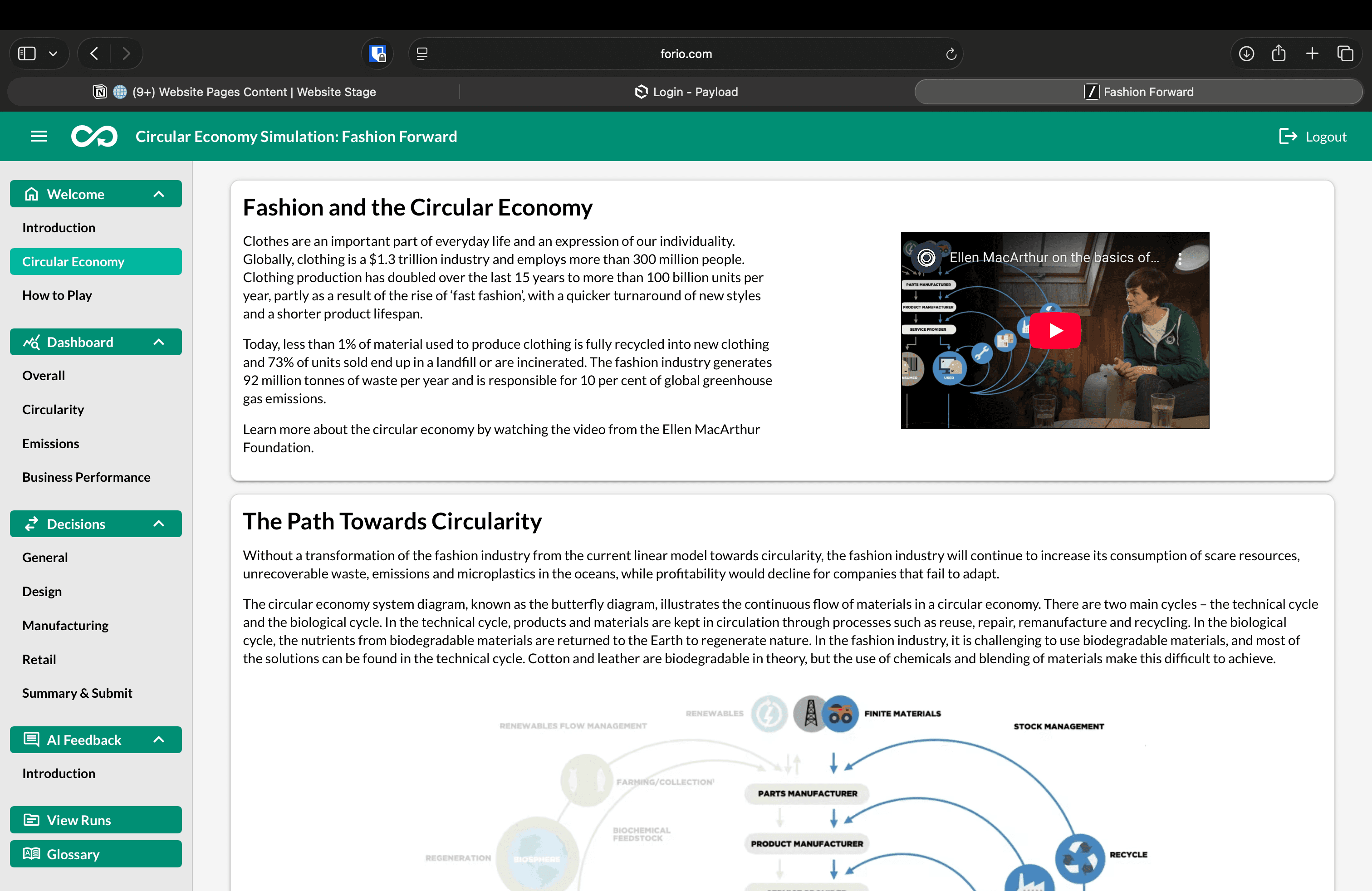Open Safari's downloads icon
This screenshot has width=1372, height=891.
pyautogui.click(x=1246, y=54)
